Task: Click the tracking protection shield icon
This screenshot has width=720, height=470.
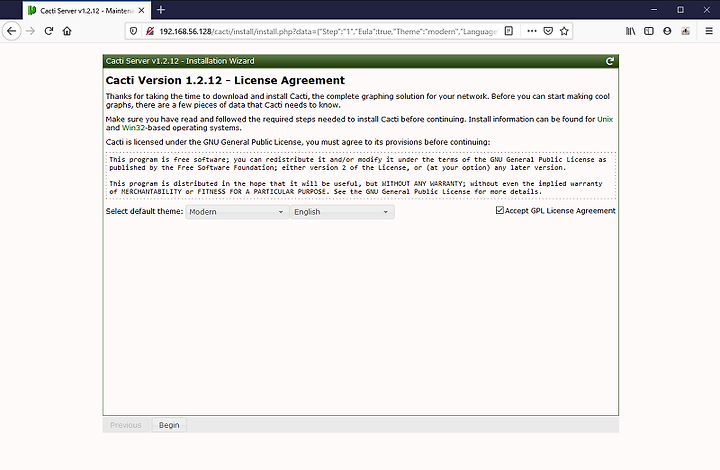Action: click(x=133, y=31)
